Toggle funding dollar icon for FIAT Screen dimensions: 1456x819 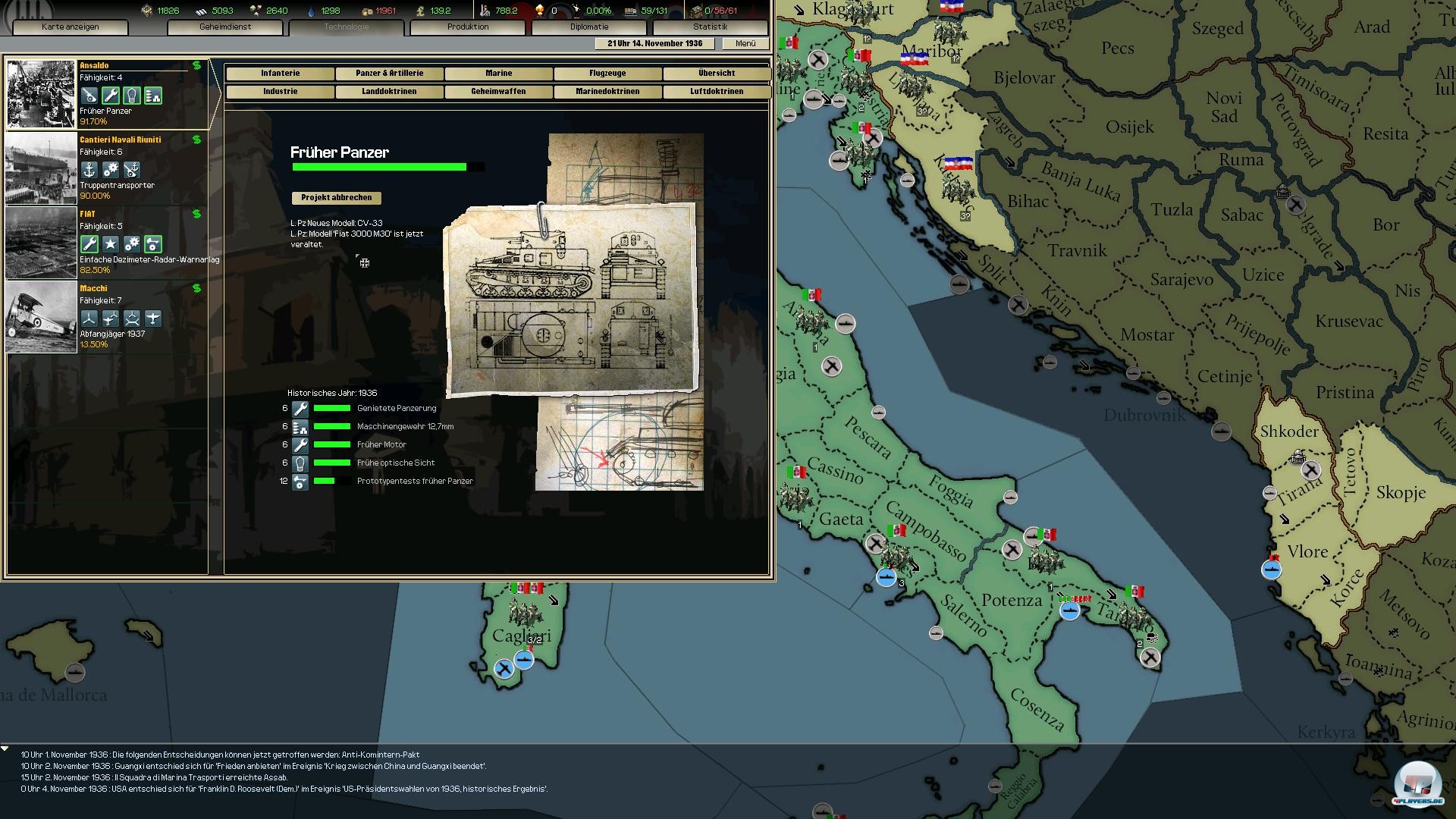pos(197,215)
